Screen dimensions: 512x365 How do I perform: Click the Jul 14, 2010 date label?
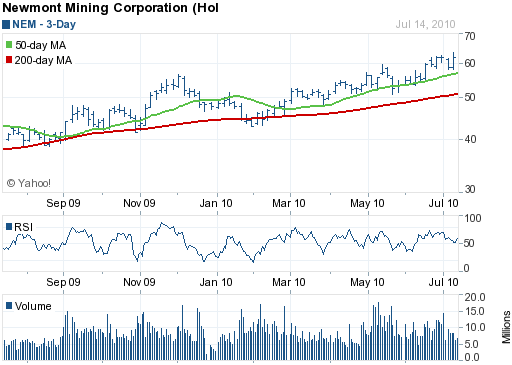pos(425,24)
